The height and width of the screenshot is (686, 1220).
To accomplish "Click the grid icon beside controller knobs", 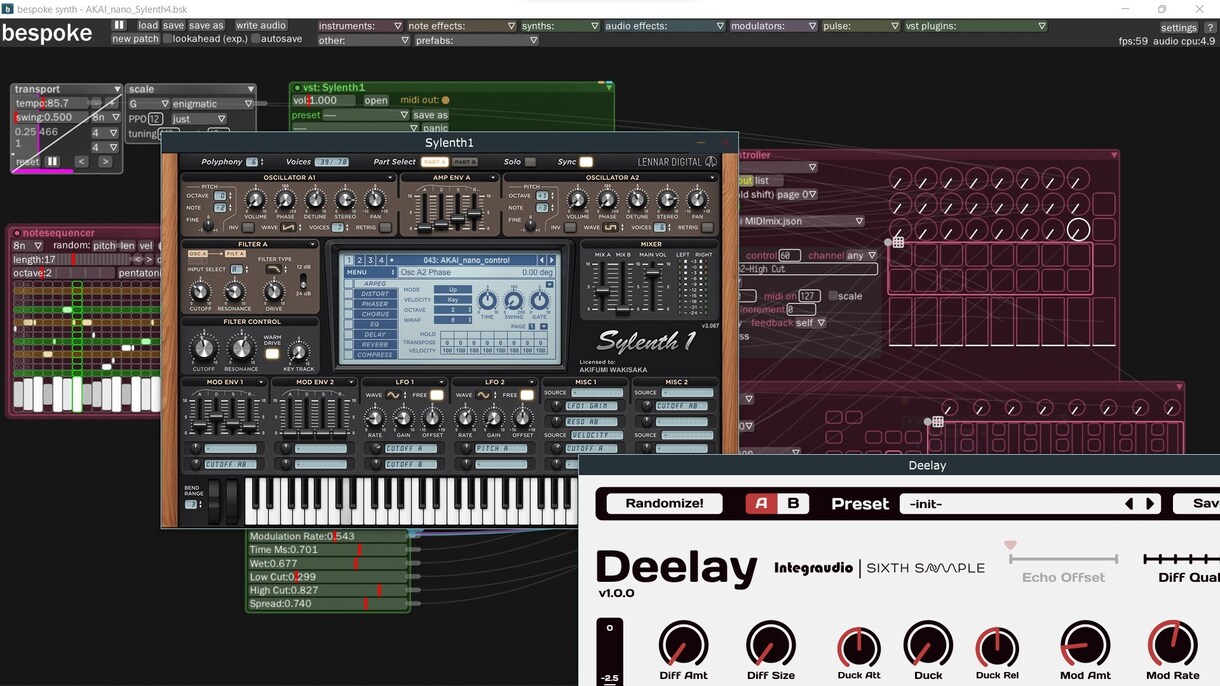I will (898, 242).
